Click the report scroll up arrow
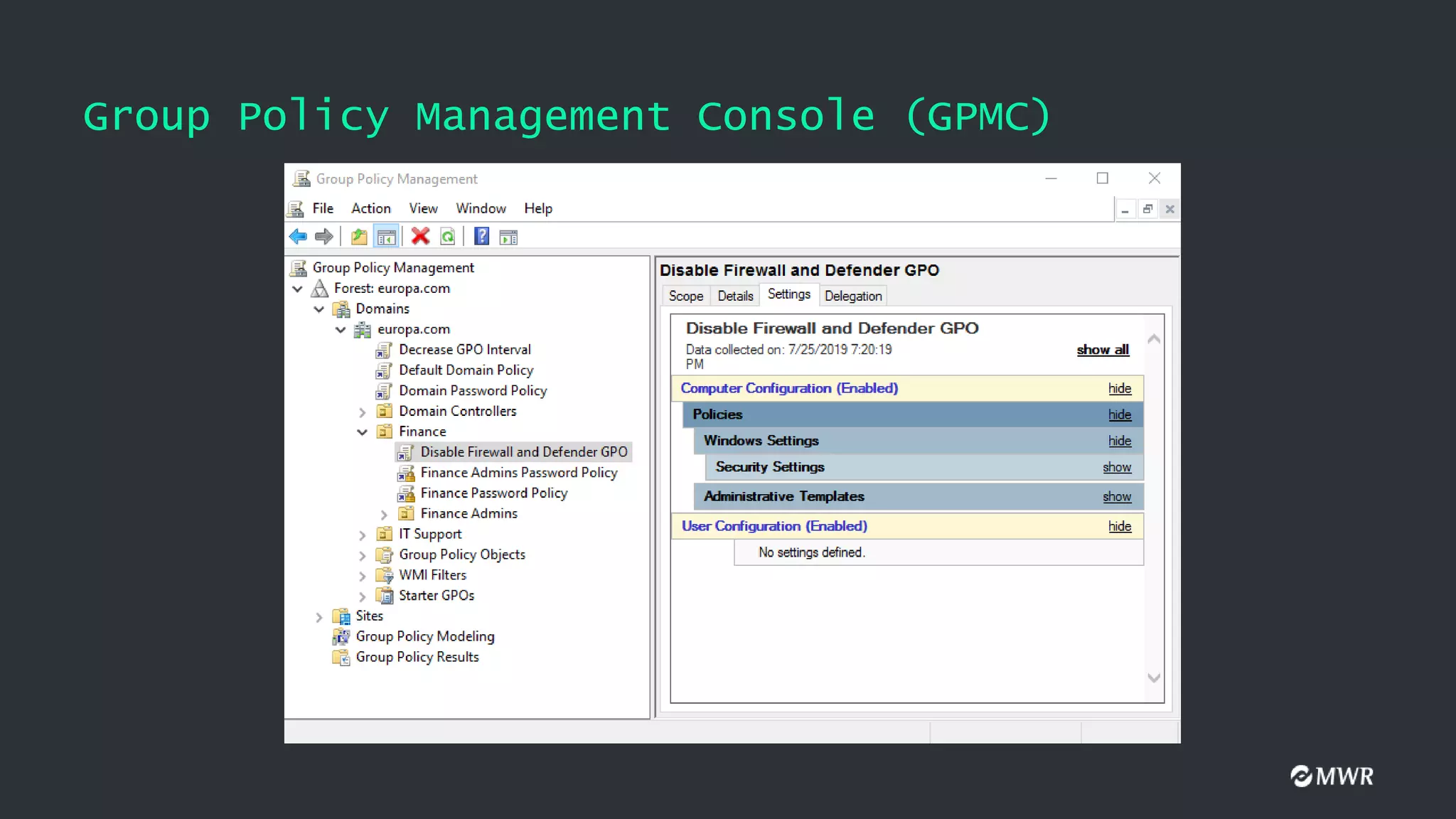The image size is (1456, 819). [x=1154, y=339]
